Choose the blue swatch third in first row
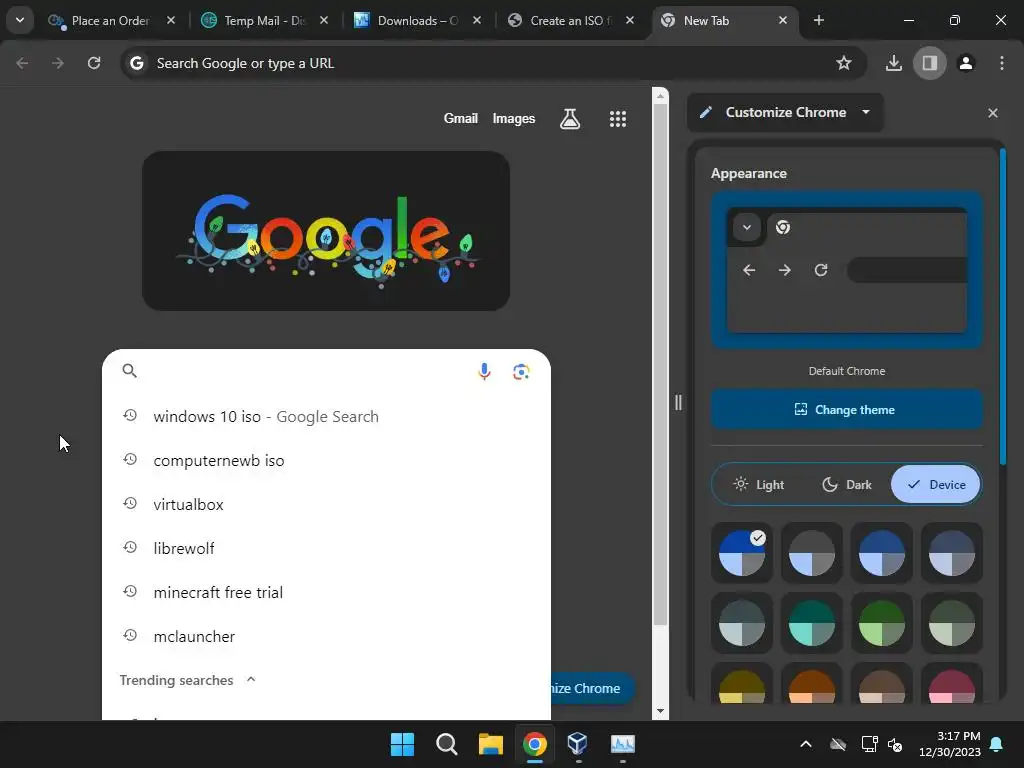This screenshot has width=1024, height=768. (x=882, y=553)
